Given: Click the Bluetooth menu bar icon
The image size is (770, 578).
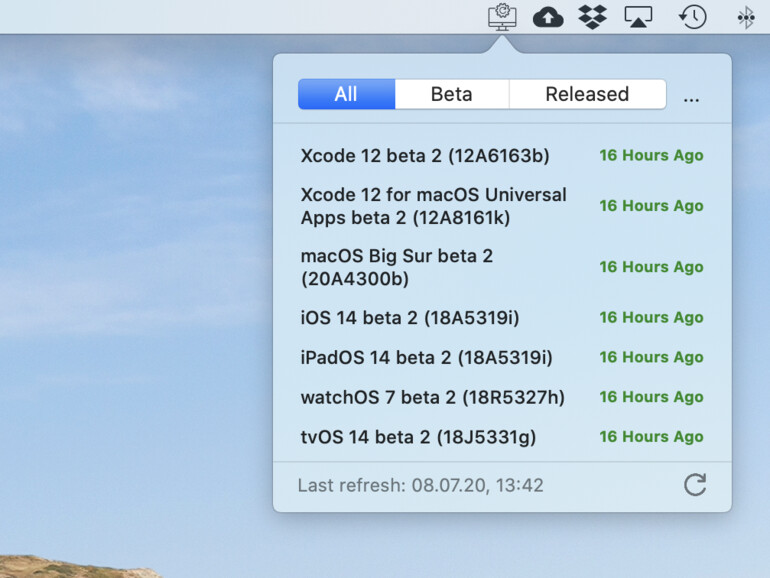Looking at the screenshot, I should [x=745, y=17].
